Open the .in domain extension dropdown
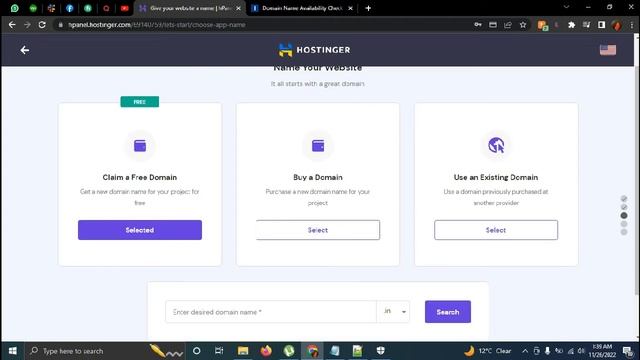Image resolution: width=640 pixels, height=360 pixels. pos(393,312)
